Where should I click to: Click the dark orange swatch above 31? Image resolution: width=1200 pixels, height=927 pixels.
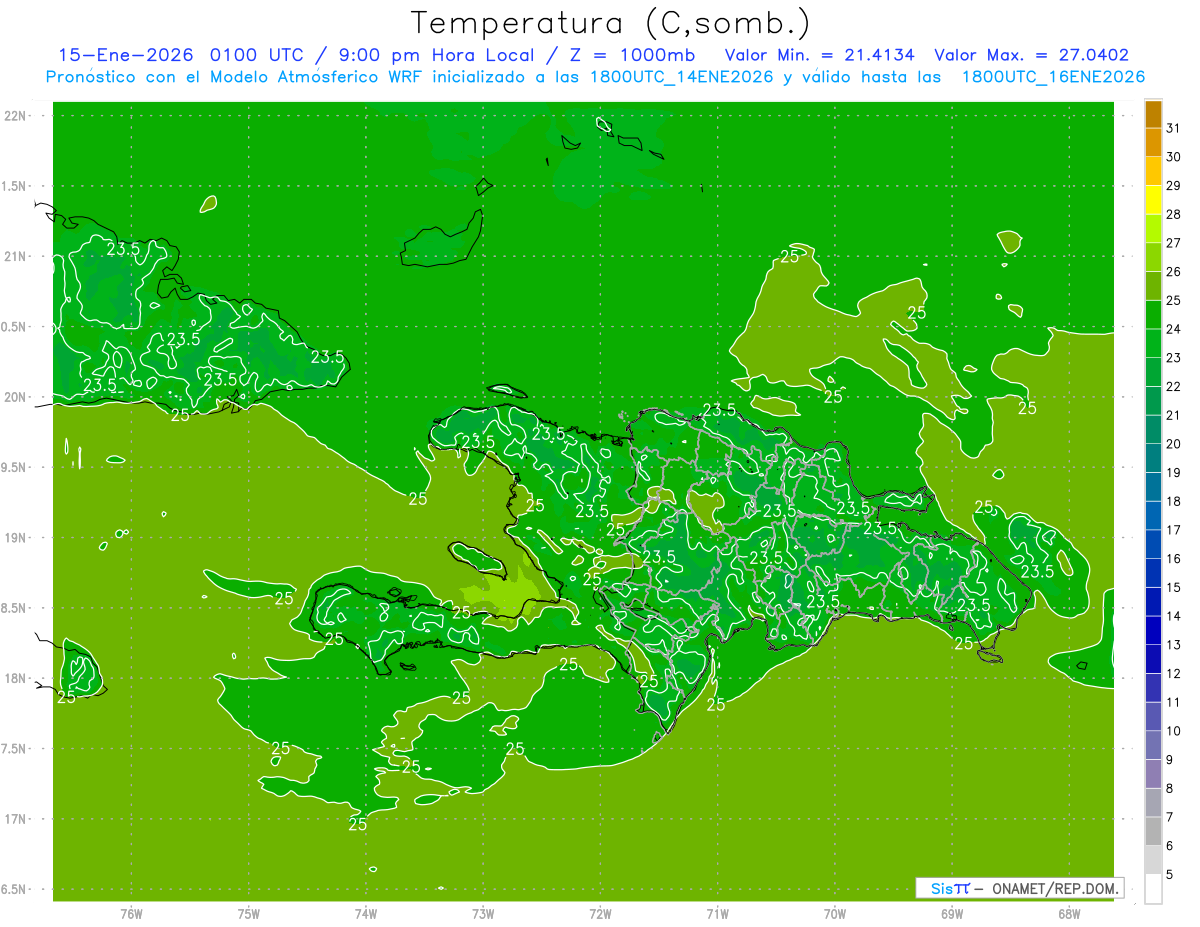pyautogui.click(x=1153, y=114)
